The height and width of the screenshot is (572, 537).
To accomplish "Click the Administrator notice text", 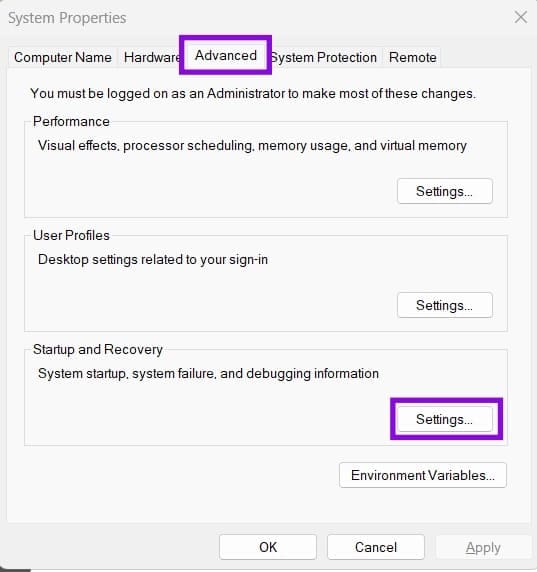I will (253, 94).
